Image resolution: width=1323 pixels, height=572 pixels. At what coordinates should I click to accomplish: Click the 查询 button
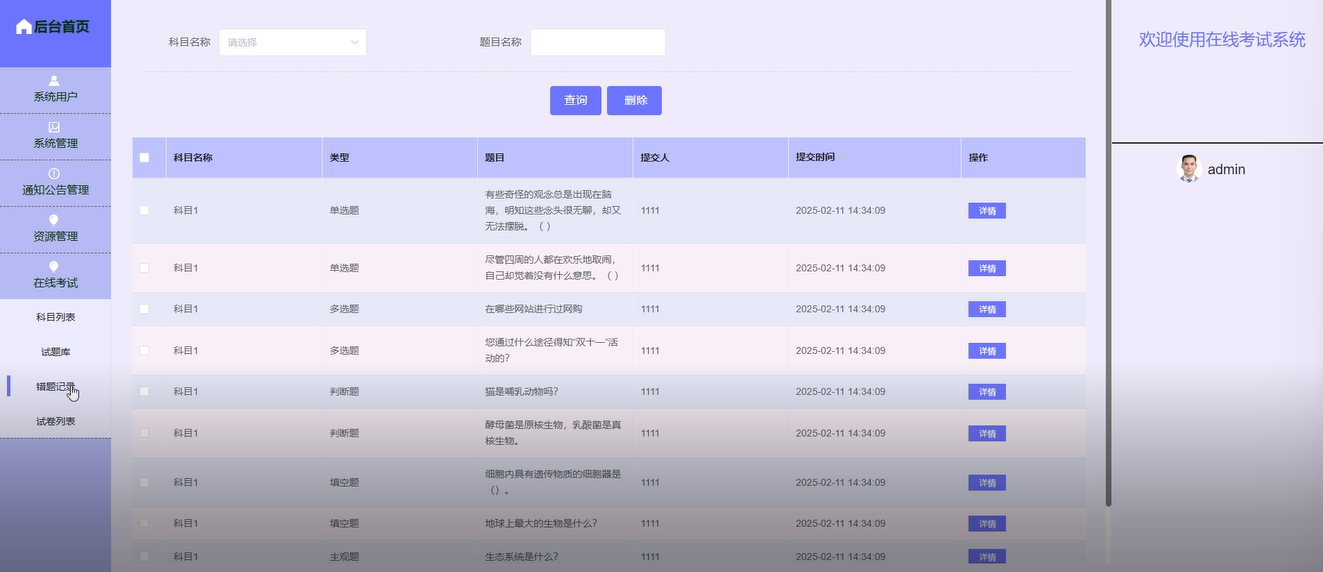point(575,100)
